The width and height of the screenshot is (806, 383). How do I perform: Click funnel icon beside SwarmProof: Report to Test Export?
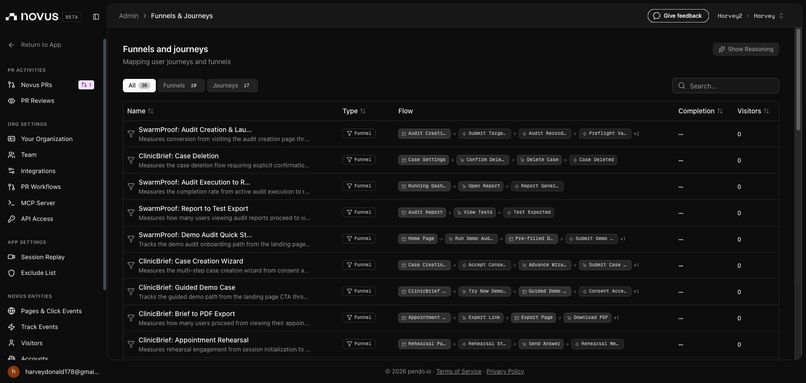click(x=131, y=212)
